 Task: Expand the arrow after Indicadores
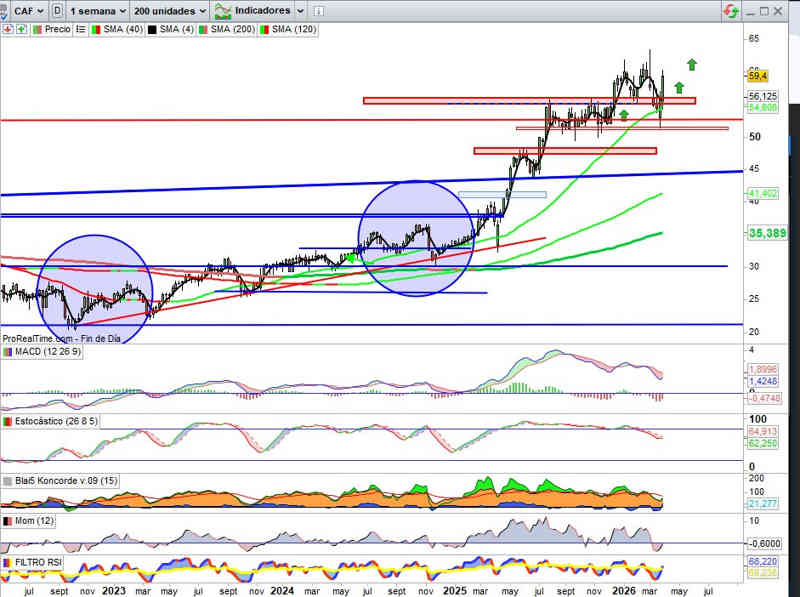(300, 10)
